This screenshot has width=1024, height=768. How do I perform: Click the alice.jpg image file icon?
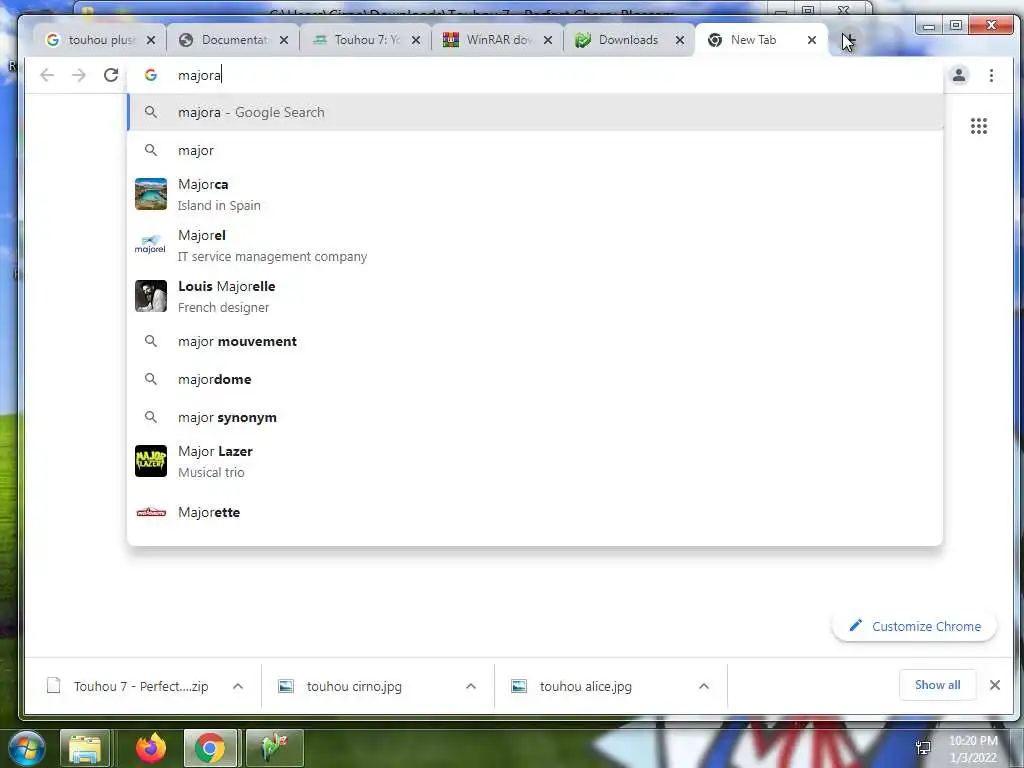[519, 686]
